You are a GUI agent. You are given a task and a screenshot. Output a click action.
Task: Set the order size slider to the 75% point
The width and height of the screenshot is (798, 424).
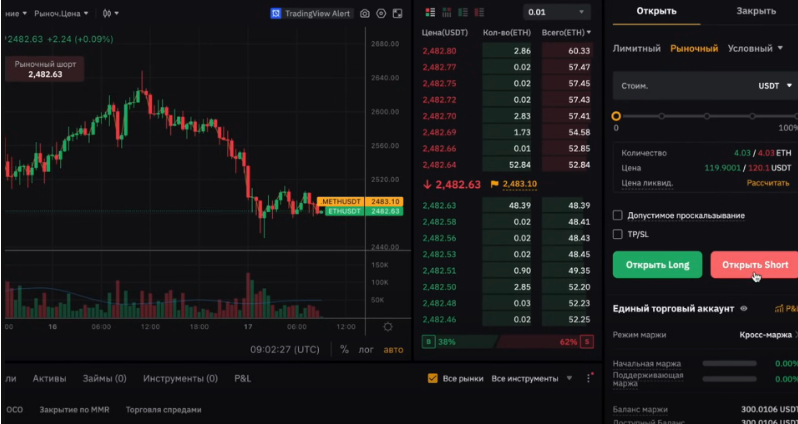pyautogui.click(x=752, y=116)
